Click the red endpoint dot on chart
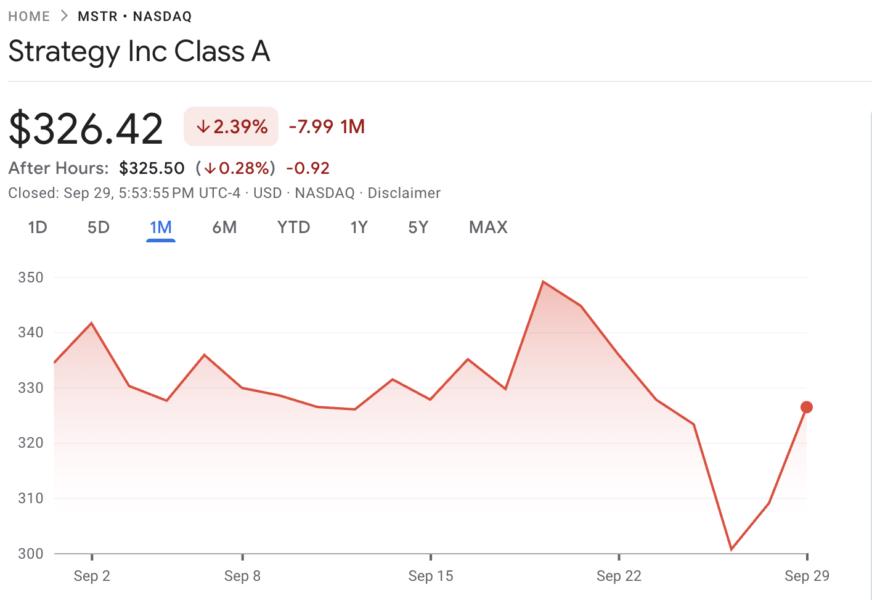The height and width of the screenshot is (600, 872). 806,407
